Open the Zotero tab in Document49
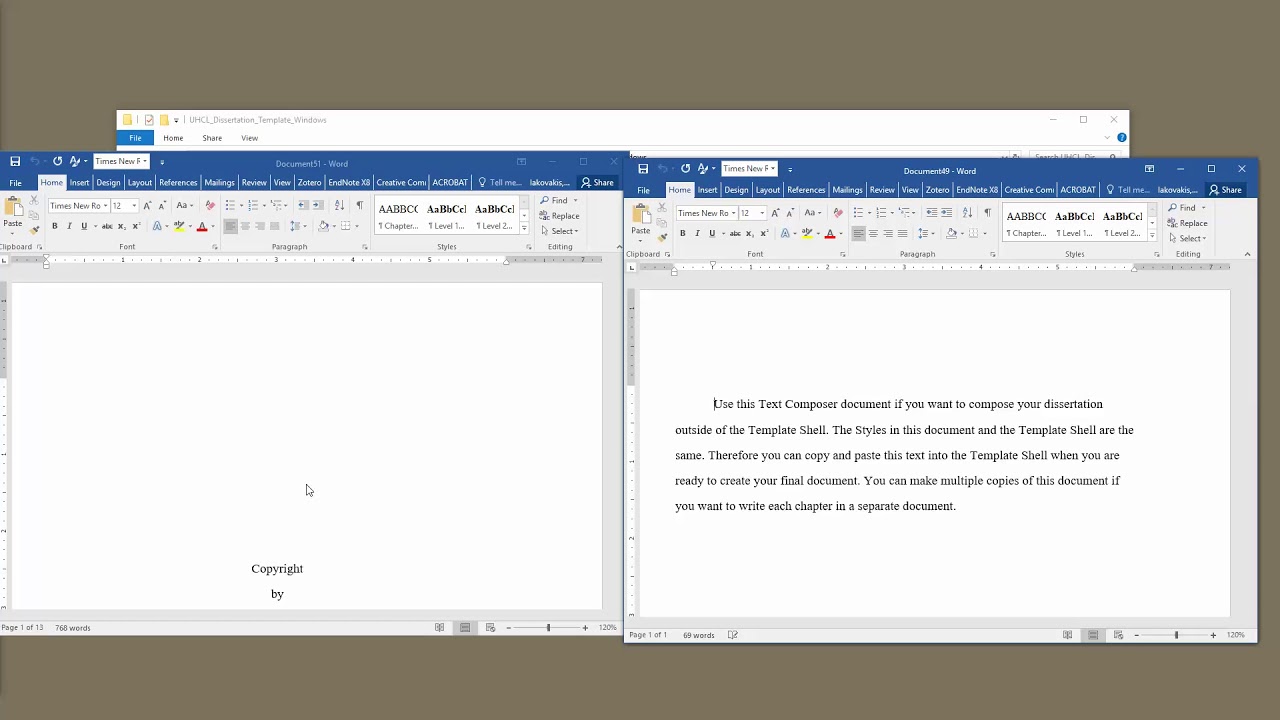This screenshot has width=1280, height=720. click(937, 190)
